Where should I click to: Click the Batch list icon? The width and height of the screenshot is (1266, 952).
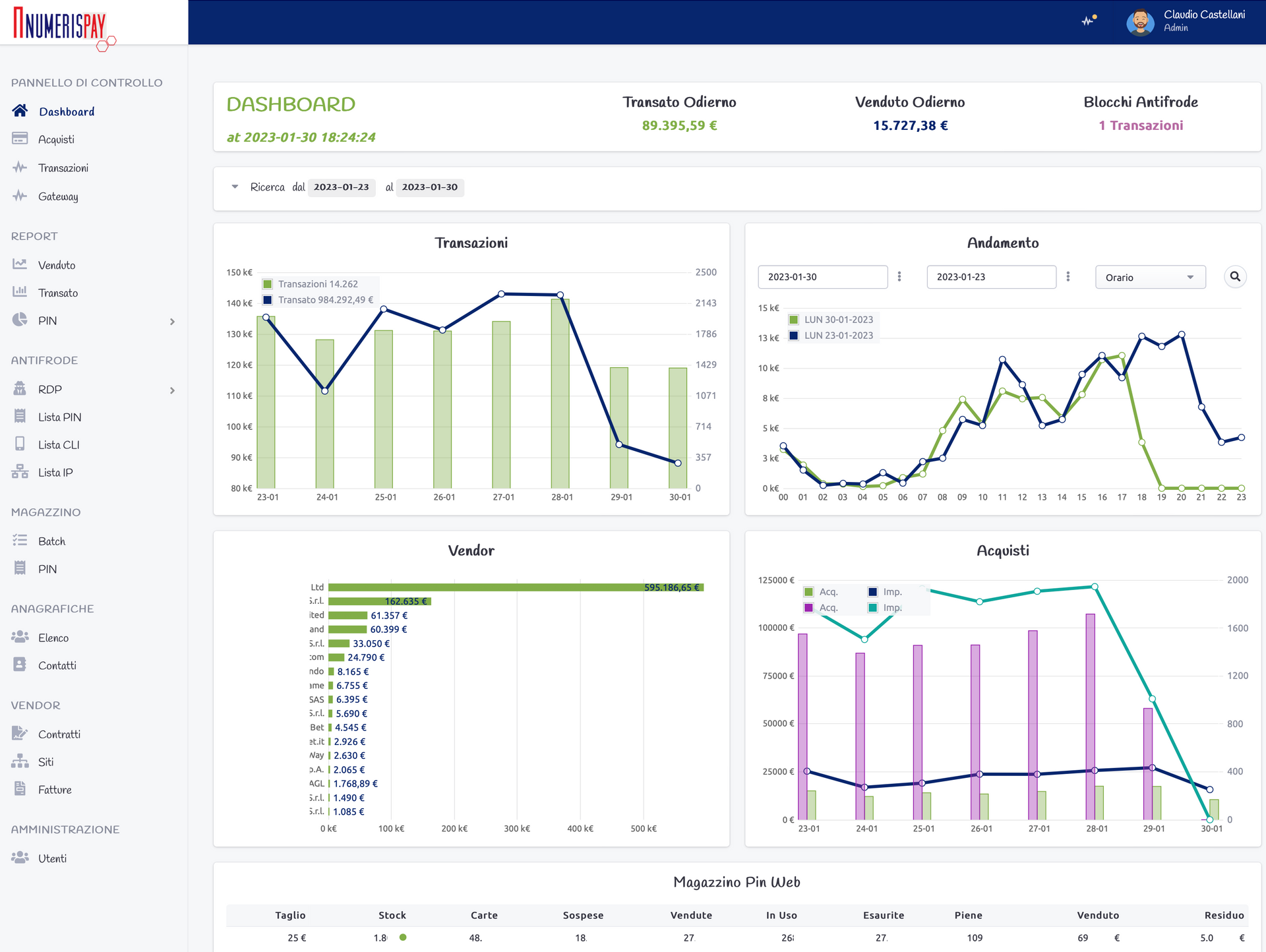pyautogui.click(x=20, y=541)
